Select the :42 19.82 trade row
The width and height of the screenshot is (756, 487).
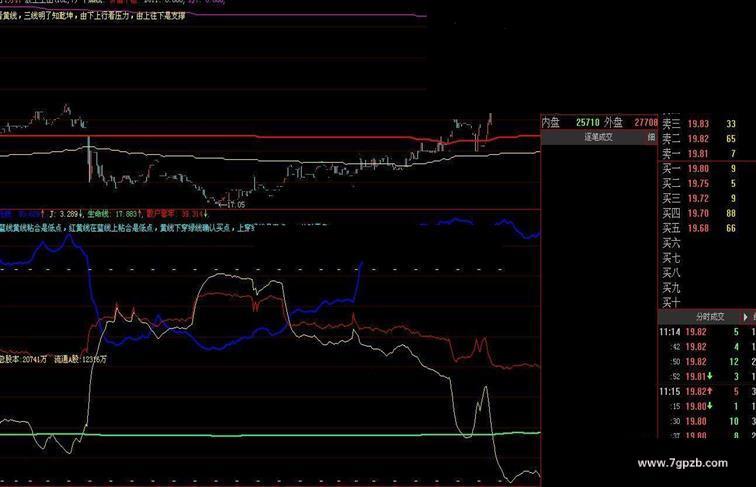coord(707,347)
